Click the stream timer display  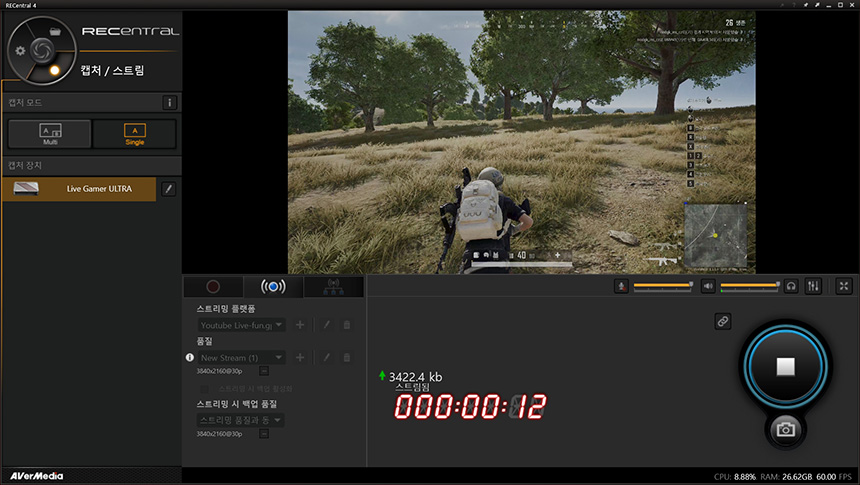tap(470, 407)
